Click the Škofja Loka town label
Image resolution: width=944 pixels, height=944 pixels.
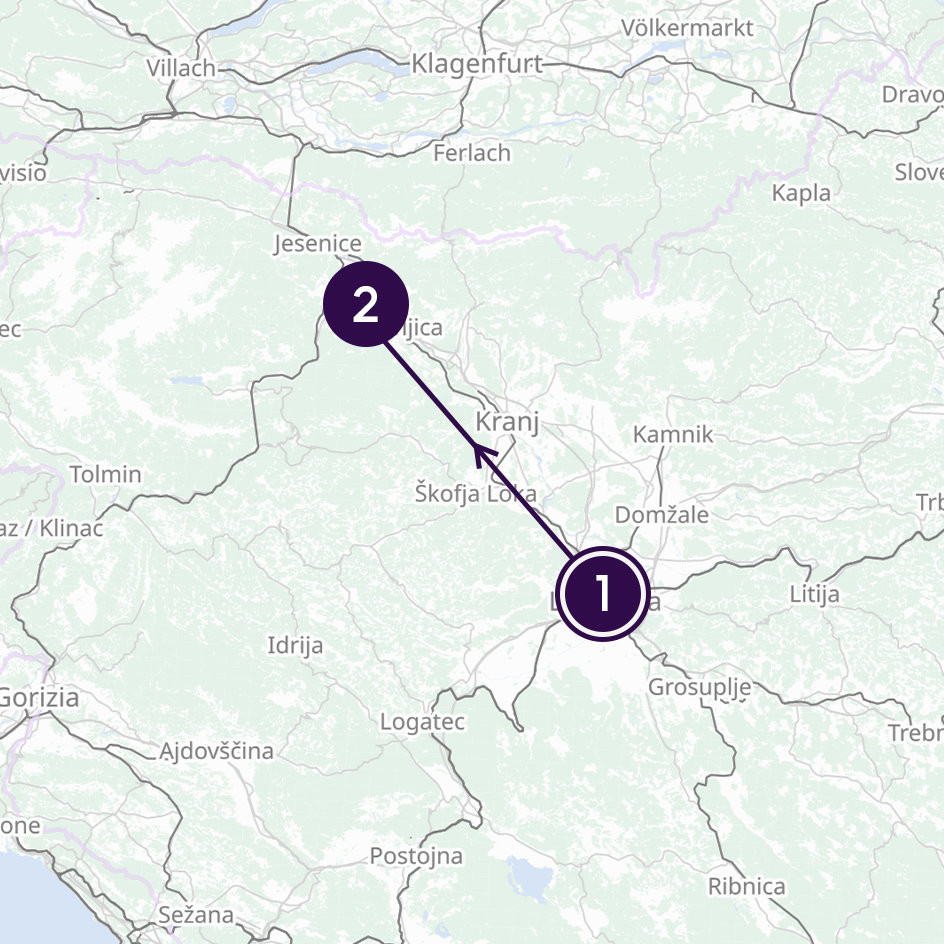click(476, 493)
